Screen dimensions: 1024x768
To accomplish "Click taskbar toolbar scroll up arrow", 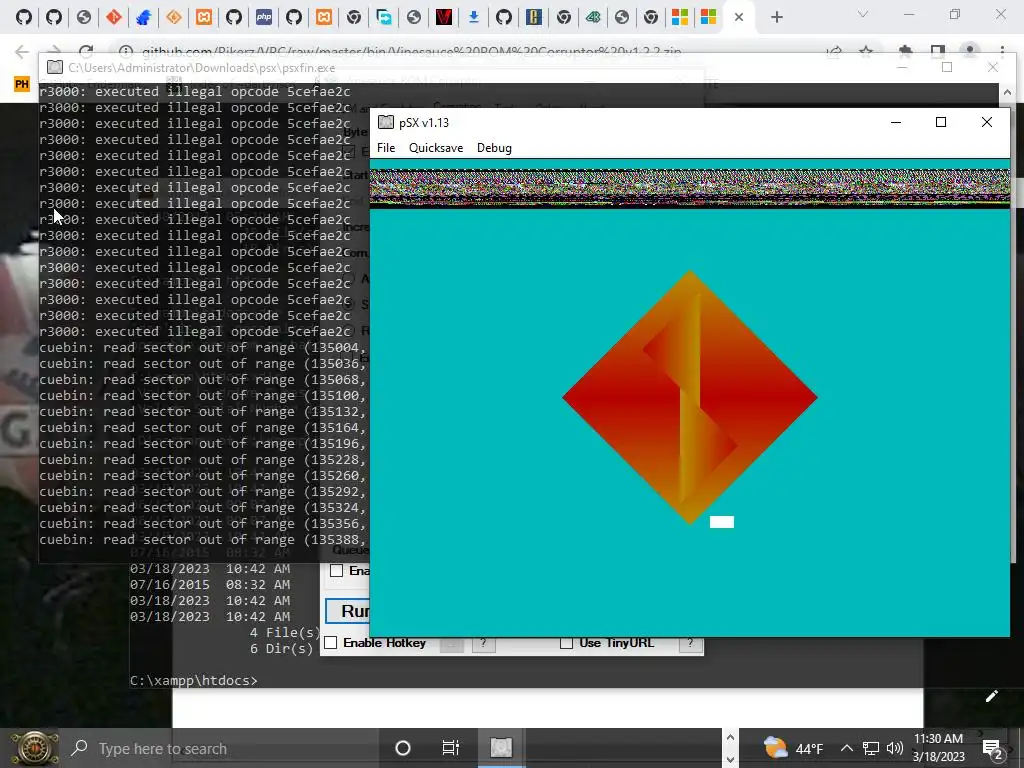I will pos(730,737).
